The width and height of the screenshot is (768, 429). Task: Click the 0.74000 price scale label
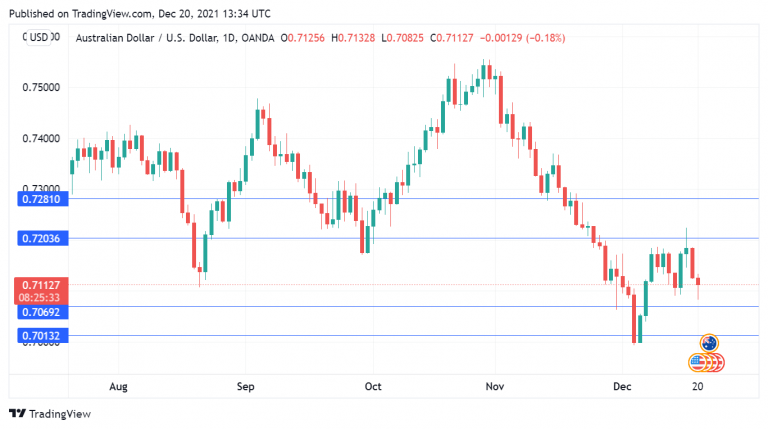point(42,139)
